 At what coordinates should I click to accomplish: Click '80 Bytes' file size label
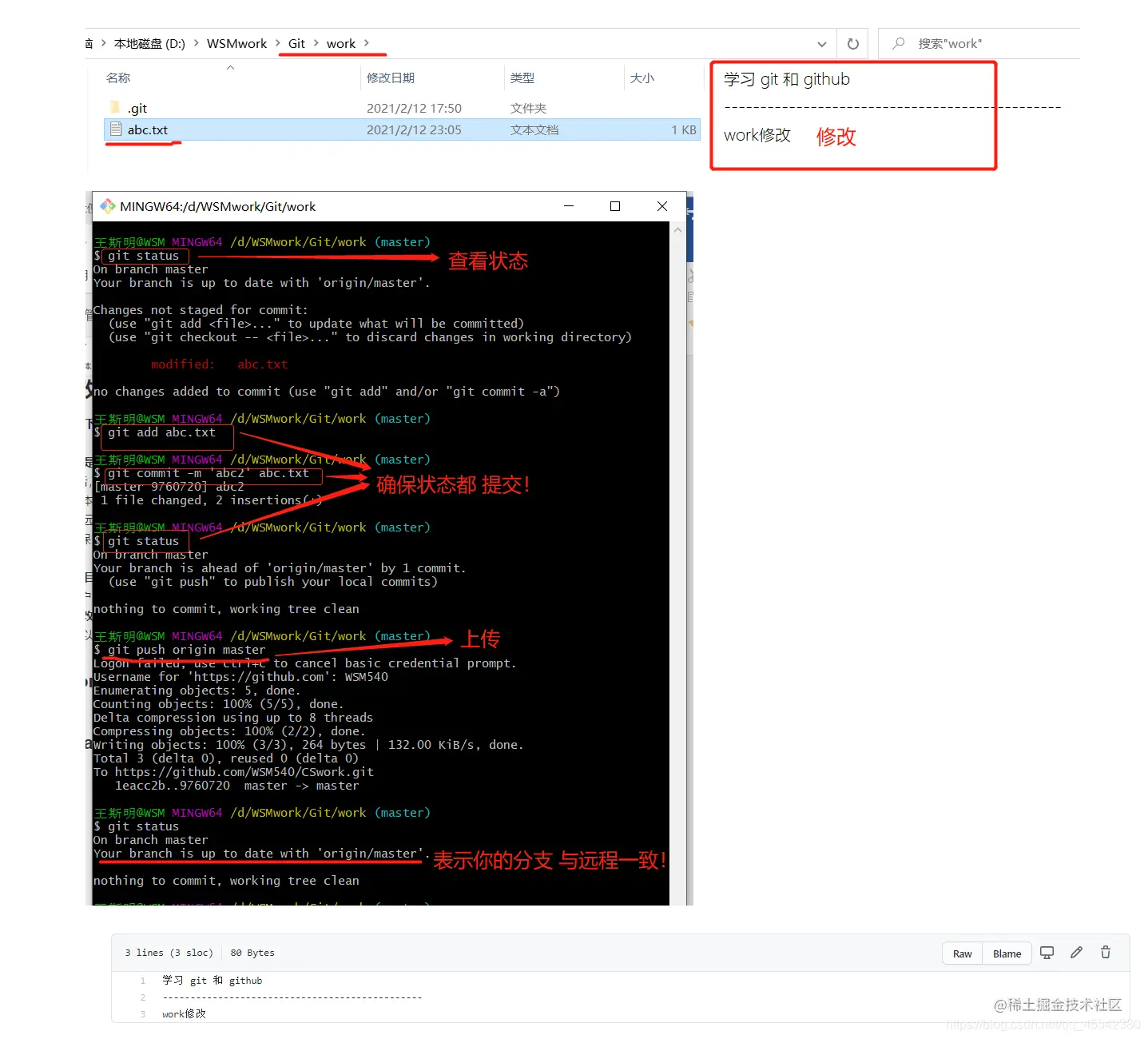coord(252,953)
